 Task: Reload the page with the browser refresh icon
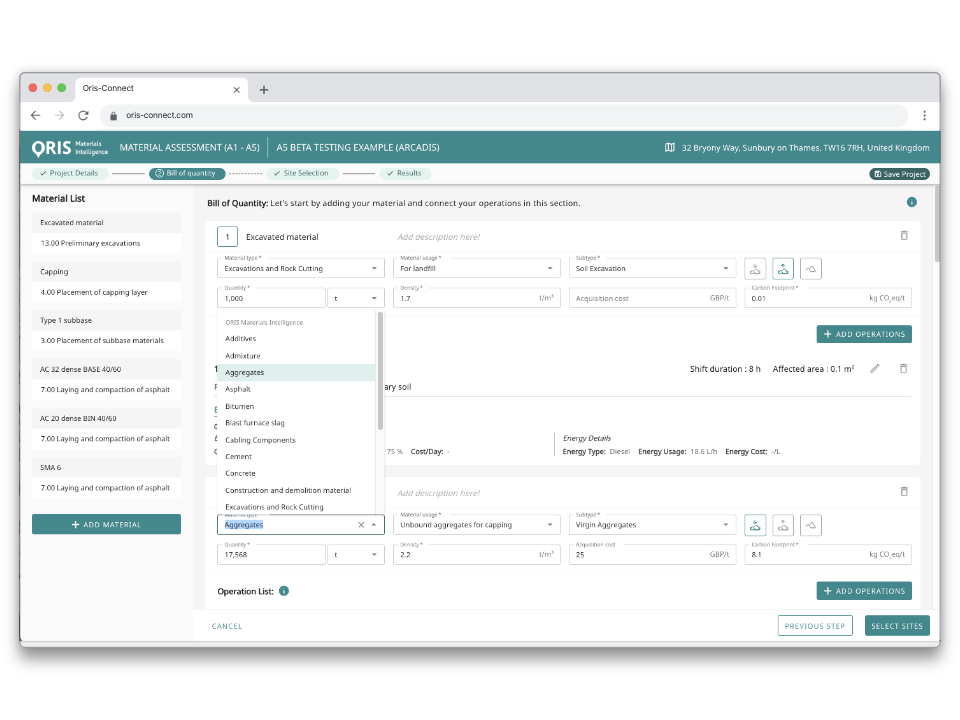(84, 115)
